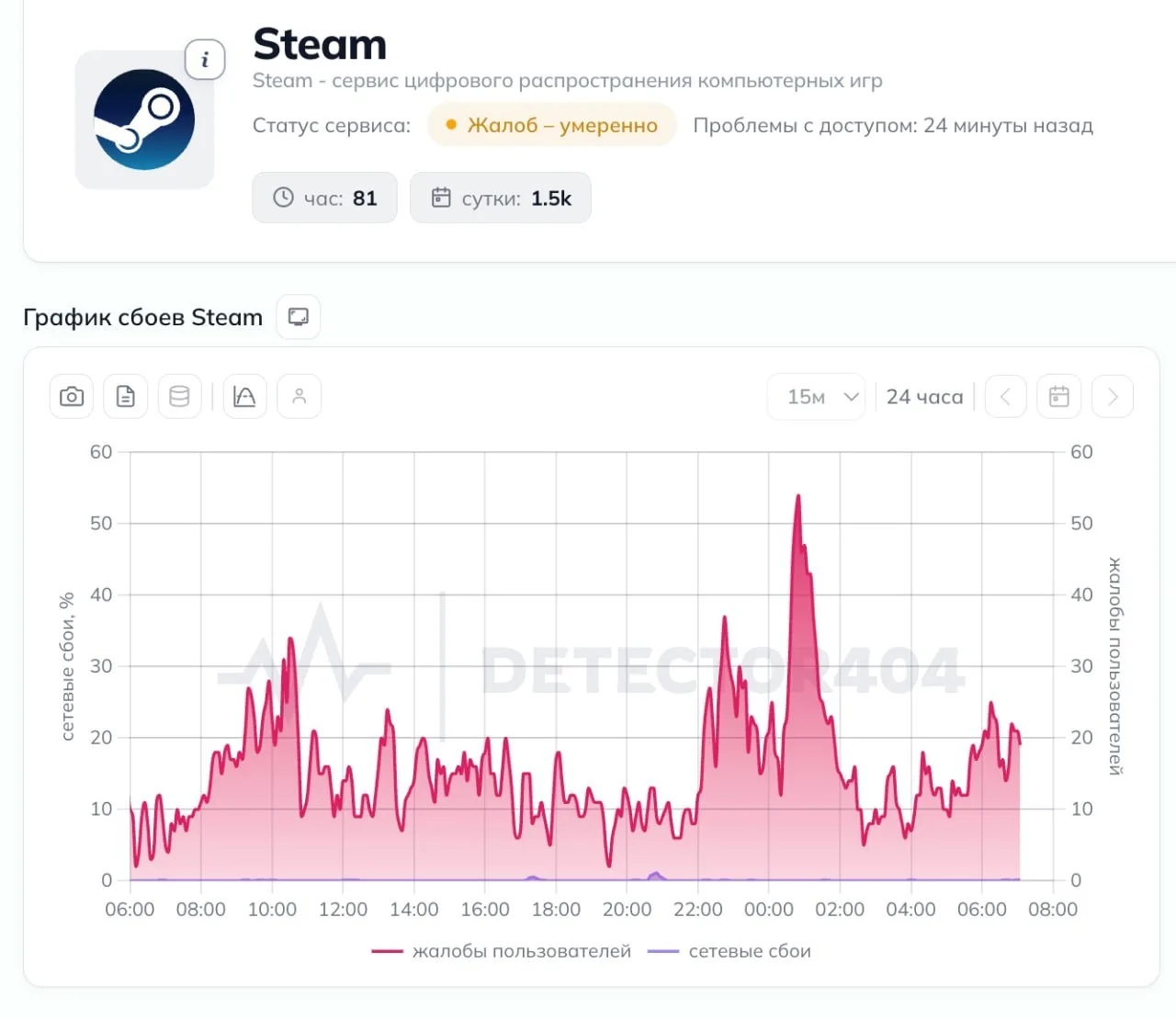Click the info icon on Steam logo

(205, 60)
